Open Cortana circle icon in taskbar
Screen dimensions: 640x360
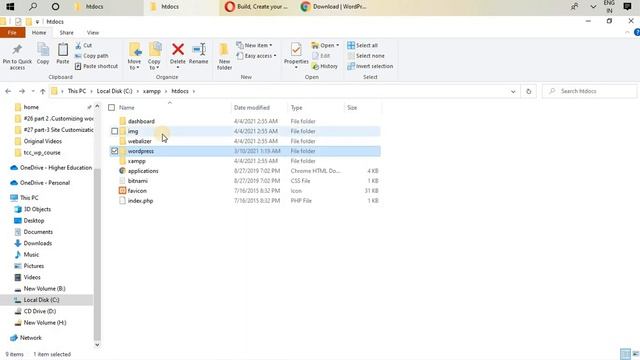click(56, 7)
